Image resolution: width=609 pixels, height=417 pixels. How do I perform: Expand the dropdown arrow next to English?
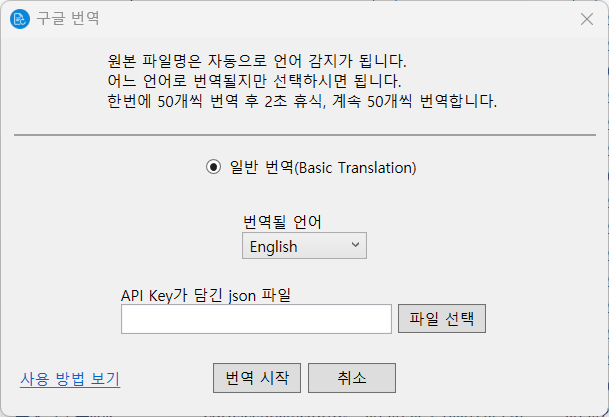click(355, 246)
